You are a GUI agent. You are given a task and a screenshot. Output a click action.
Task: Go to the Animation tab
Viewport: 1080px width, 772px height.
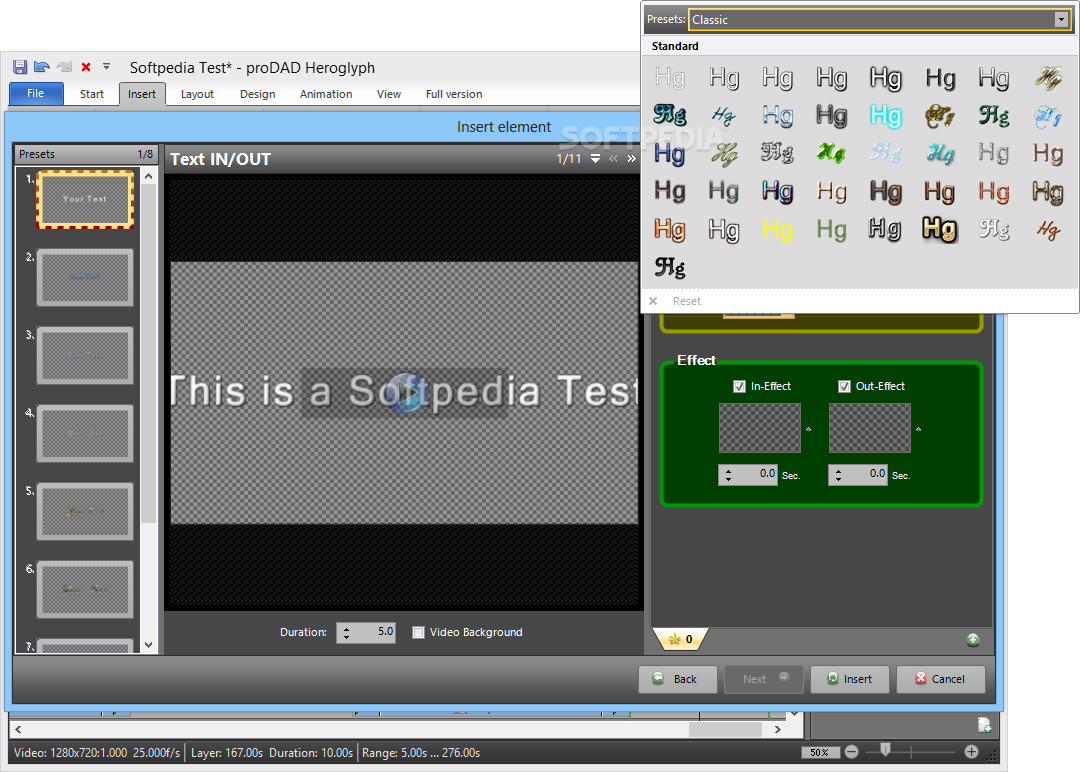326,94
